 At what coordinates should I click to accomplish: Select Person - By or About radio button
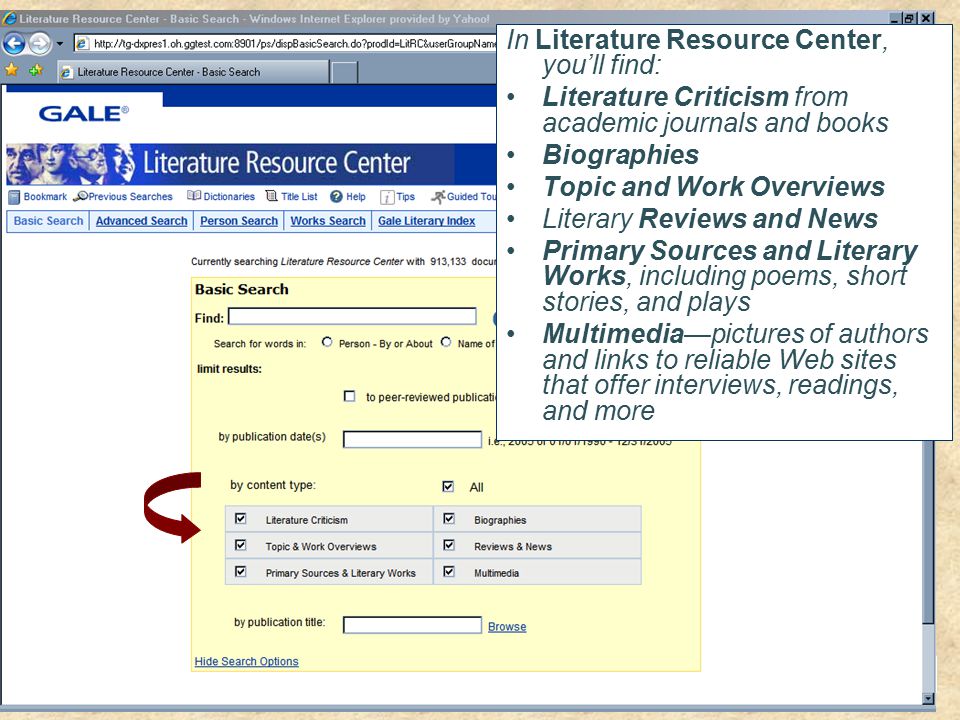[x=327, y=342]
